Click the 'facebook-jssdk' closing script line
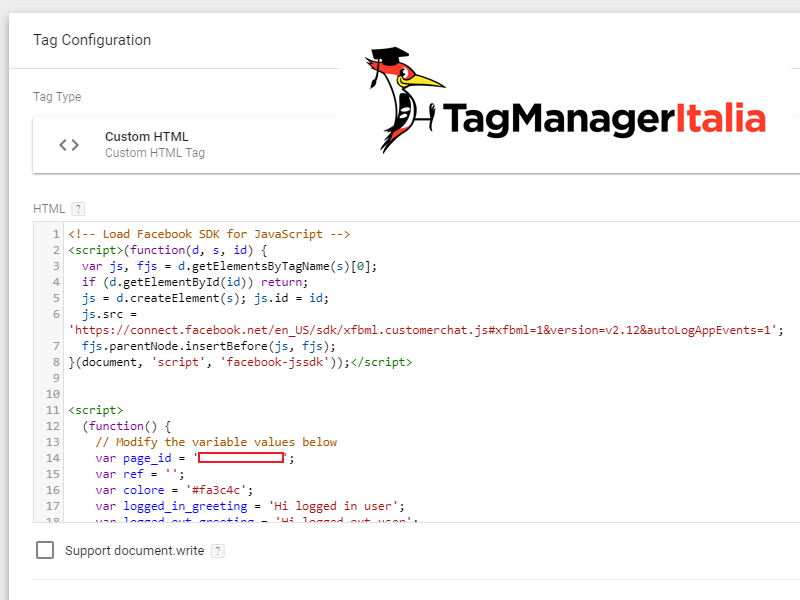 click(240, 362)
